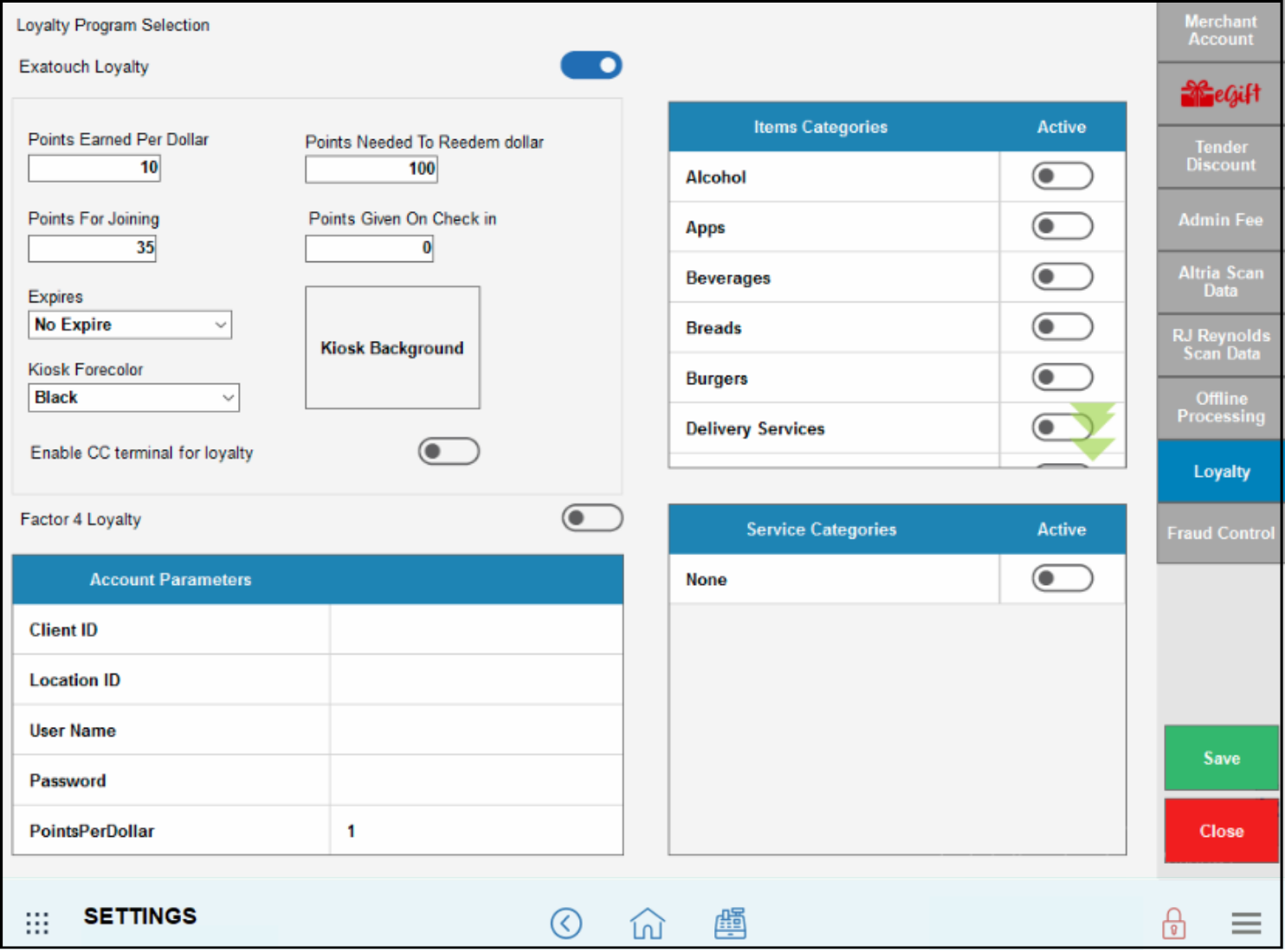Activate the Alcohol category toggle
Image resolution: width=1285 pixels, height=952 pixels.
(x=1062, y=177)
